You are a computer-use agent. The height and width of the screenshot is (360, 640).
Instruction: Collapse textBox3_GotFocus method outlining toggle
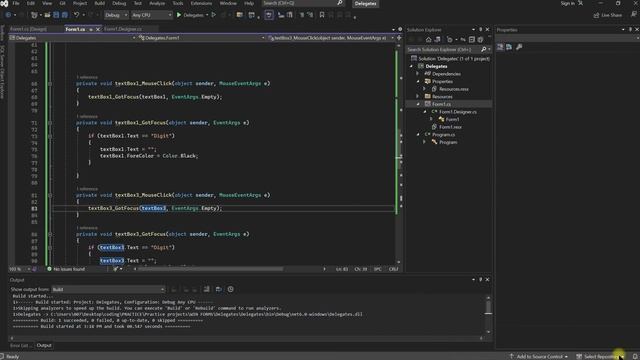pos(50,234)
